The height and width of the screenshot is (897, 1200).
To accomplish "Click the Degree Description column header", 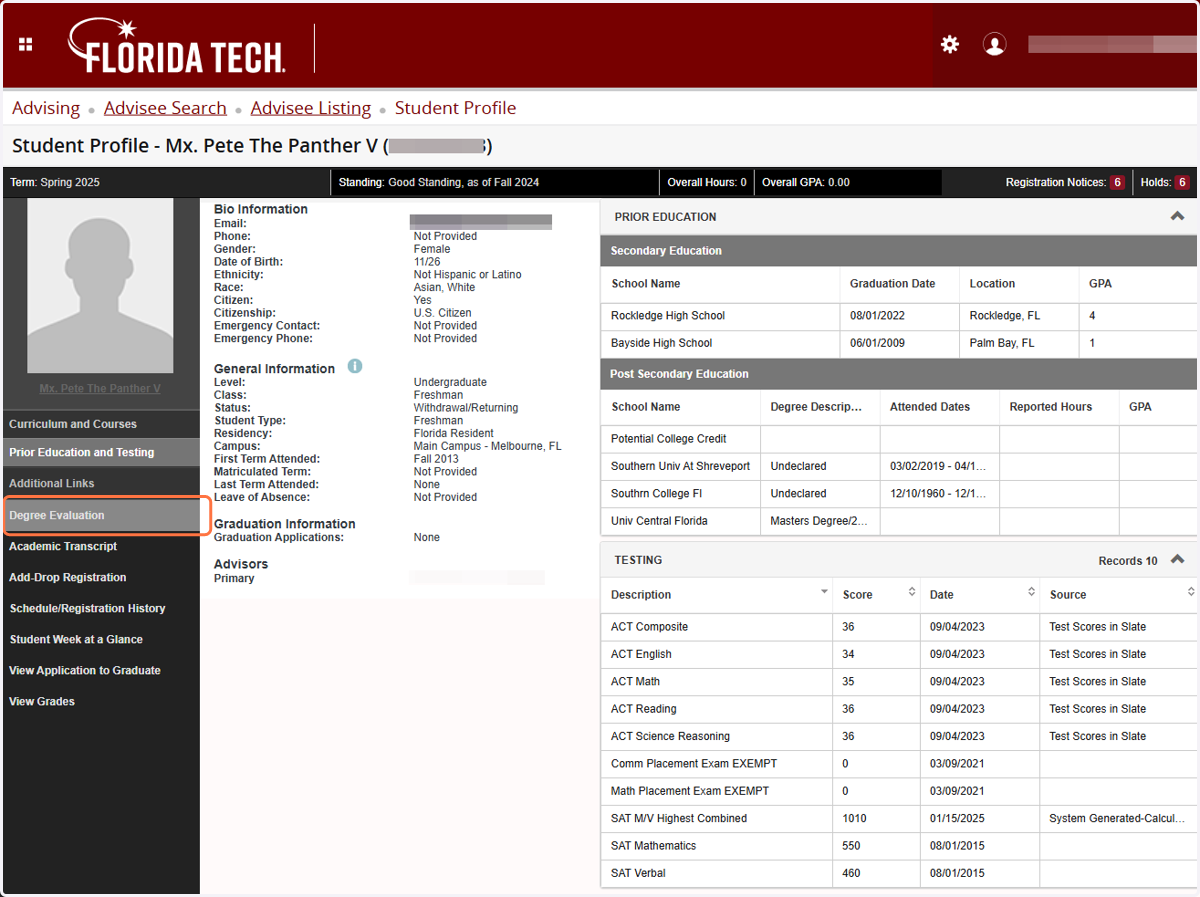I will click(x=816, y=407).
